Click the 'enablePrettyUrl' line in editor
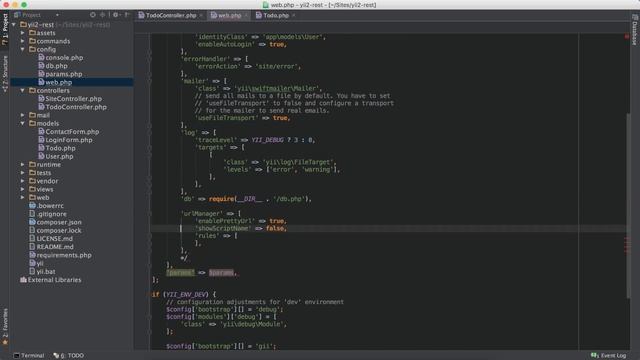 (x=241, y=221)
